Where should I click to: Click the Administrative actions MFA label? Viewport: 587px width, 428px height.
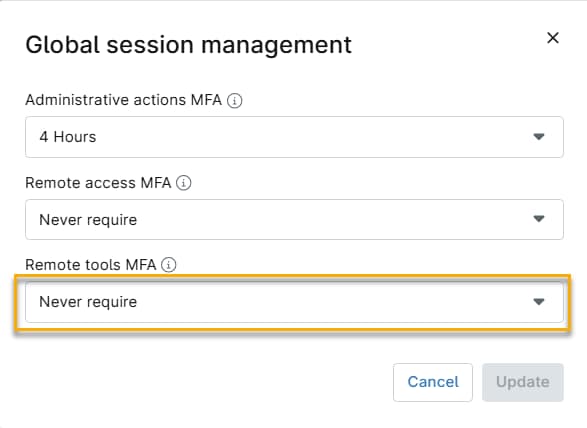point(124,100)
